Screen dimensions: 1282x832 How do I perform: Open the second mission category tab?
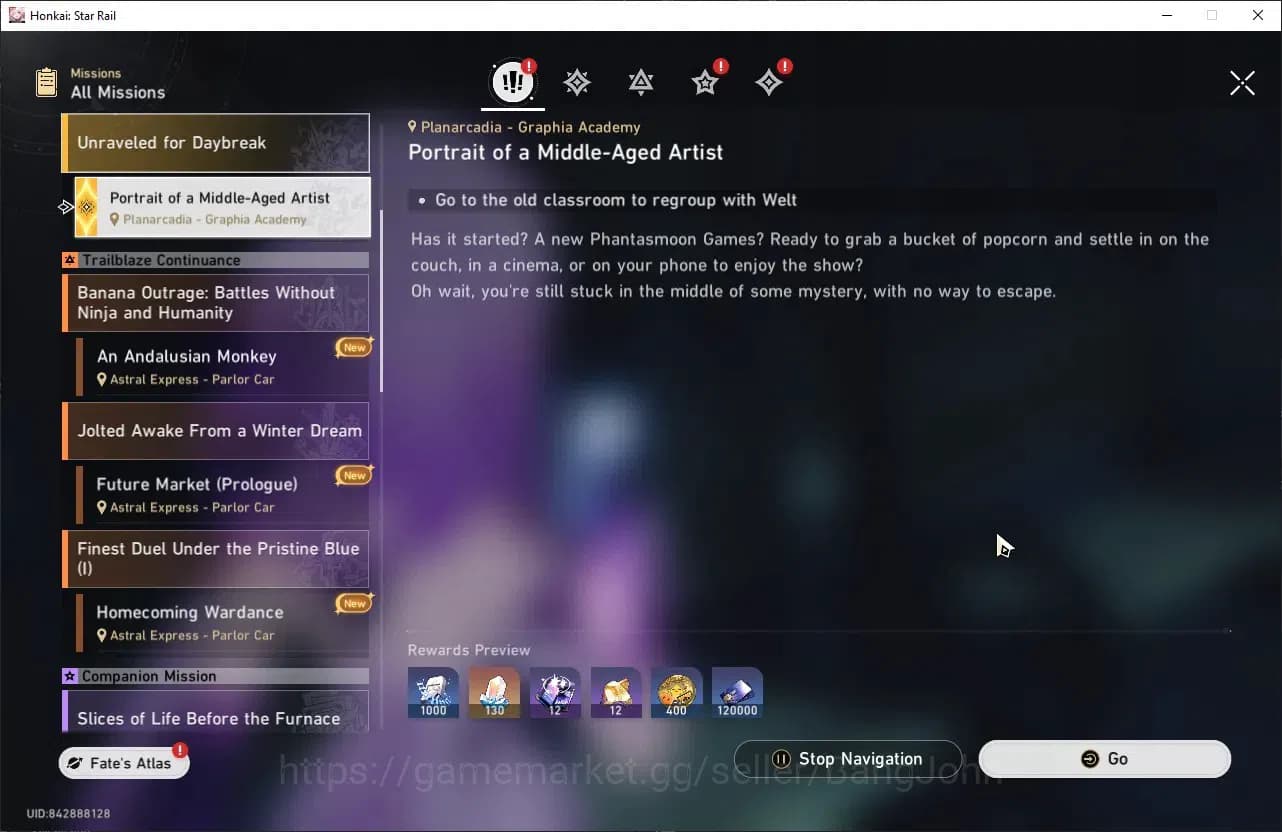tap(577, 83)
